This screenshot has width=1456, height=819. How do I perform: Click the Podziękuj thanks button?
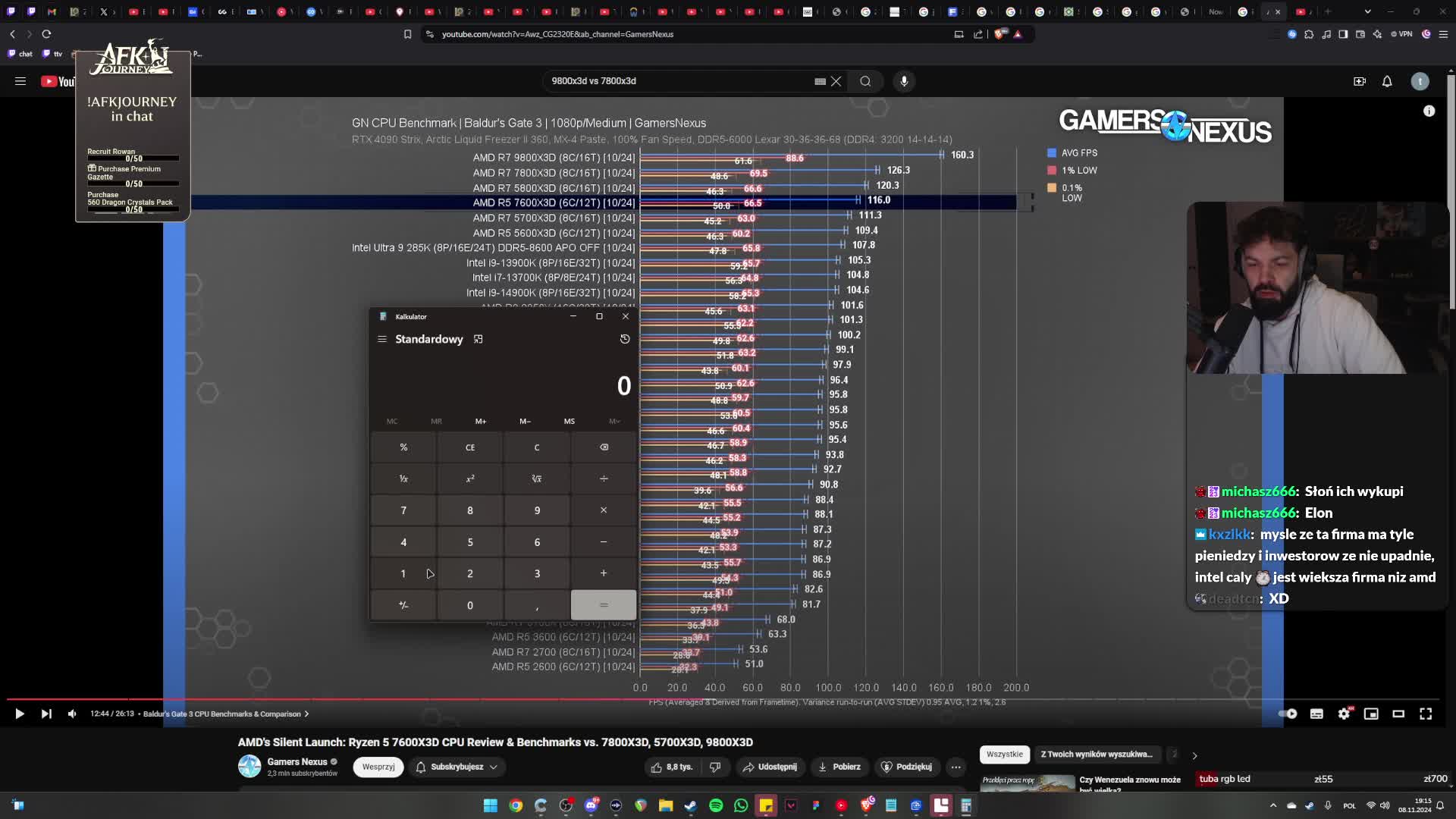tap(906, 767)
